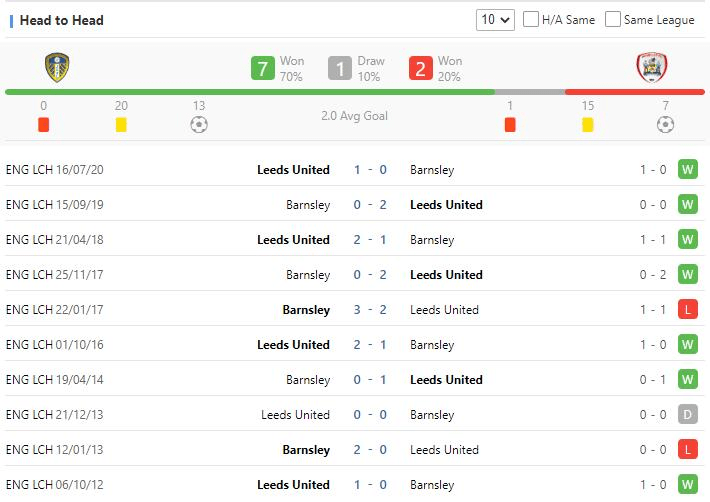Click Leeds United's yellow card icon
This screenshot has width=710, height=502.
click(121, 125)
